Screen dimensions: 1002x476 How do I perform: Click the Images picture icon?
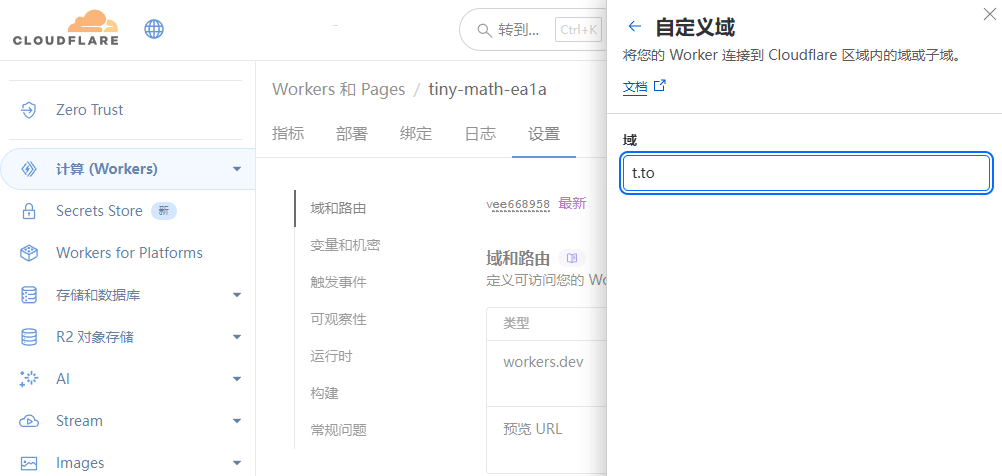(x=29, y=463)
